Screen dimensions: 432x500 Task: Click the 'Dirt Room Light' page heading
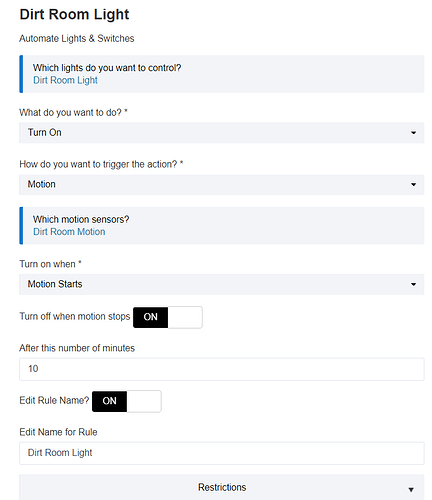tap(74, 15)
